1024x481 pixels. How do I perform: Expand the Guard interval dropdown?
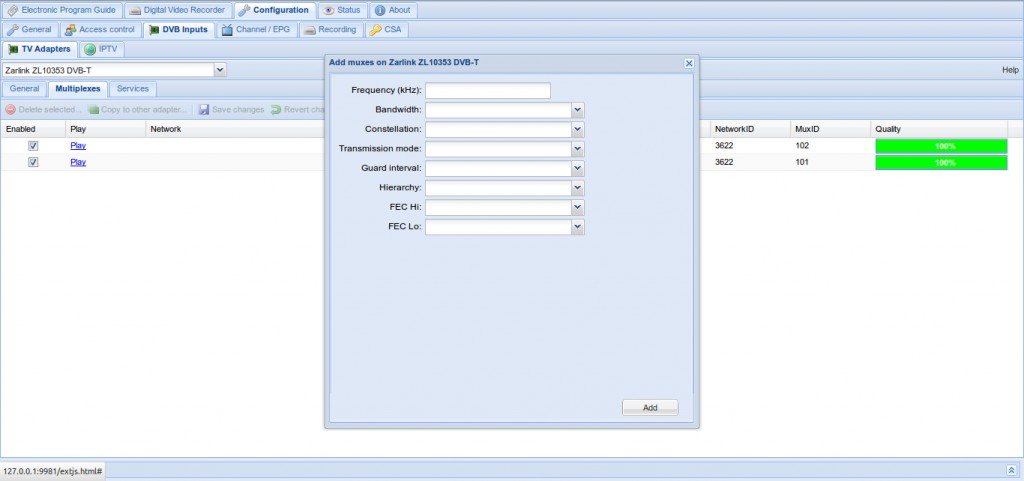(x=577, y=168)
